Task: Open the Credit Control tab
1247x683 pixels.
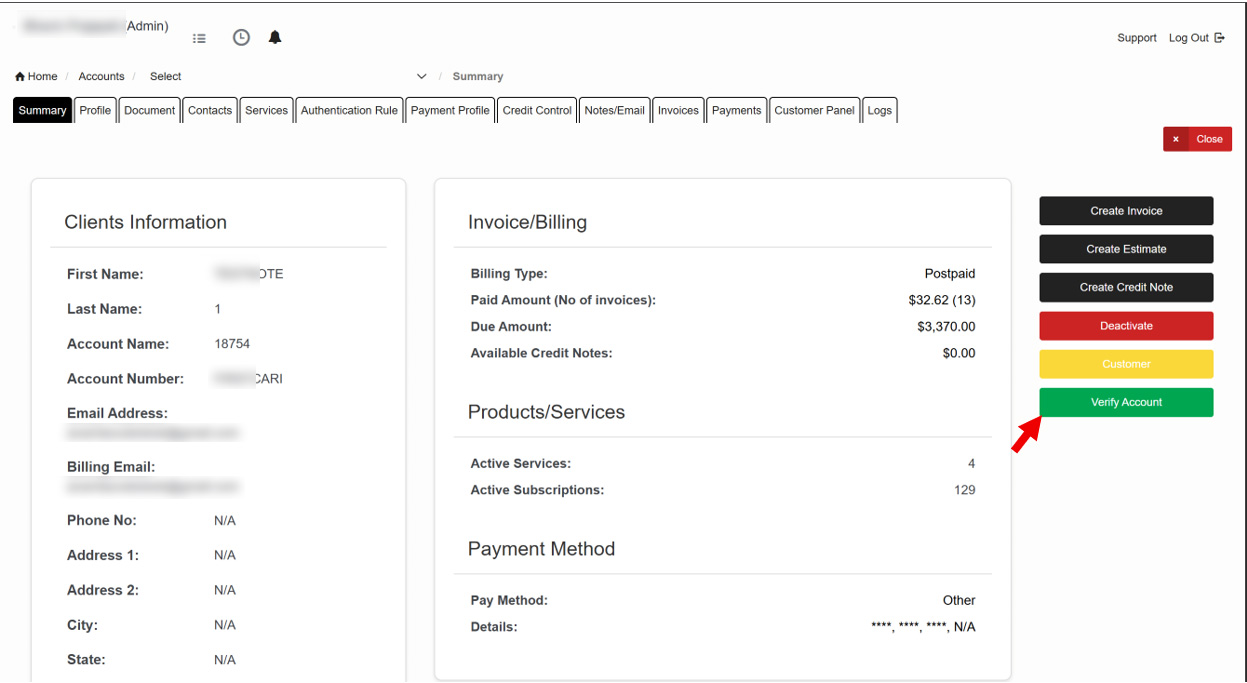Action: coord(537,111)
